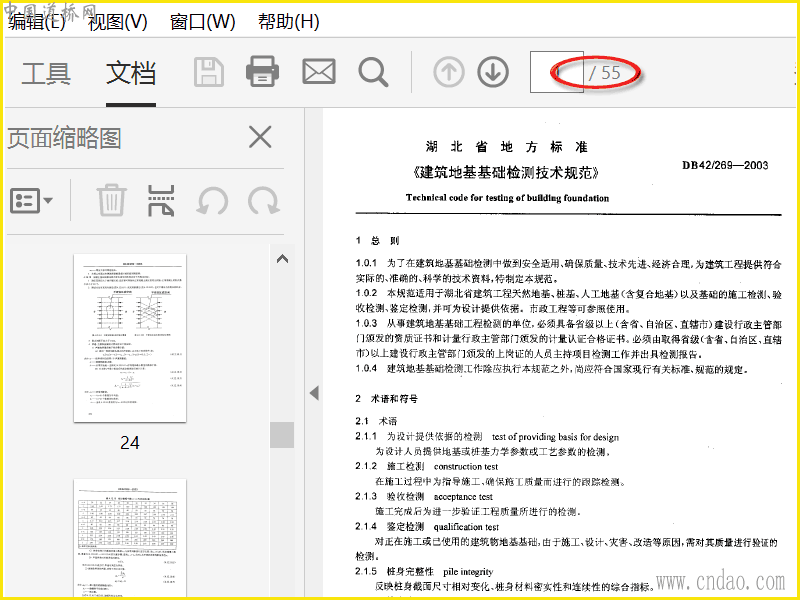Click the term 'construction test'

pyautogui.click(x=466, y=466)
